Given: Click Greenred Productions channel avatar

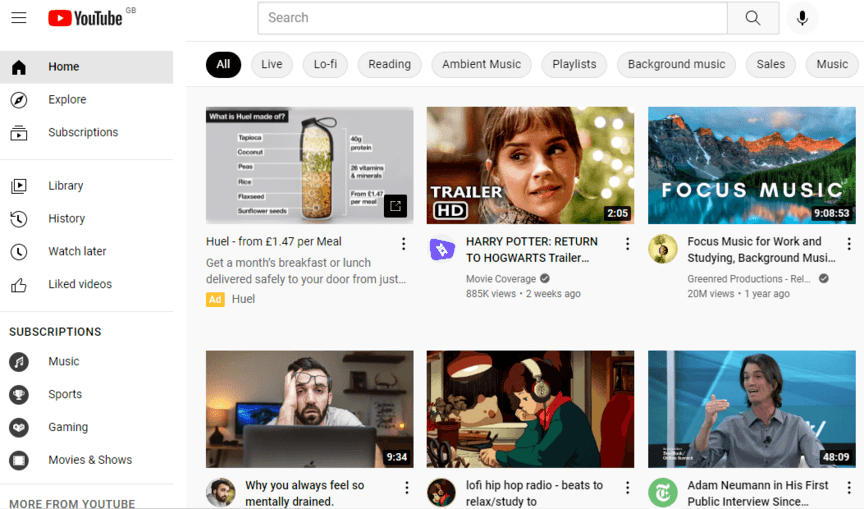Looking at the screenshot, I should click(663, 249).
